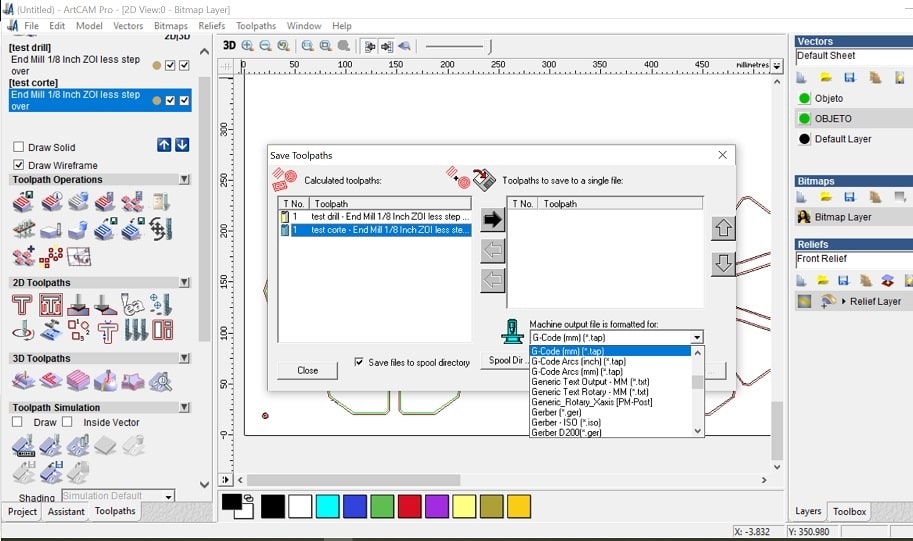
Task: Open the Shading Simulation Default dropdown
Action: 168,497
